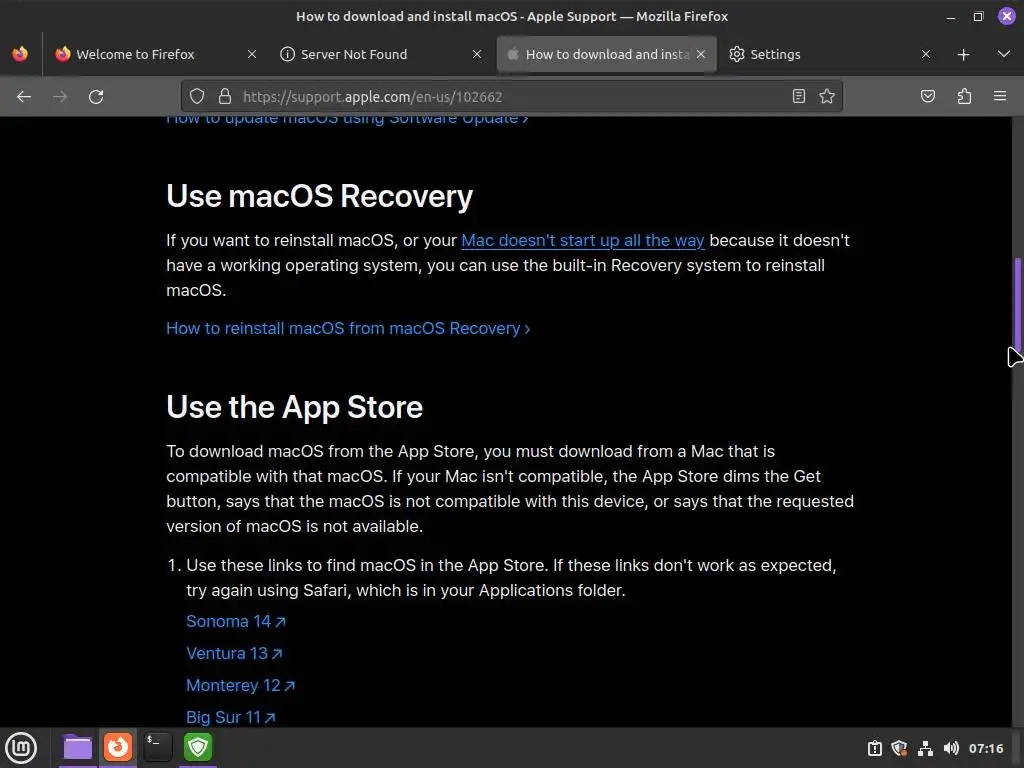Save page to Pocket

point(927,97)
